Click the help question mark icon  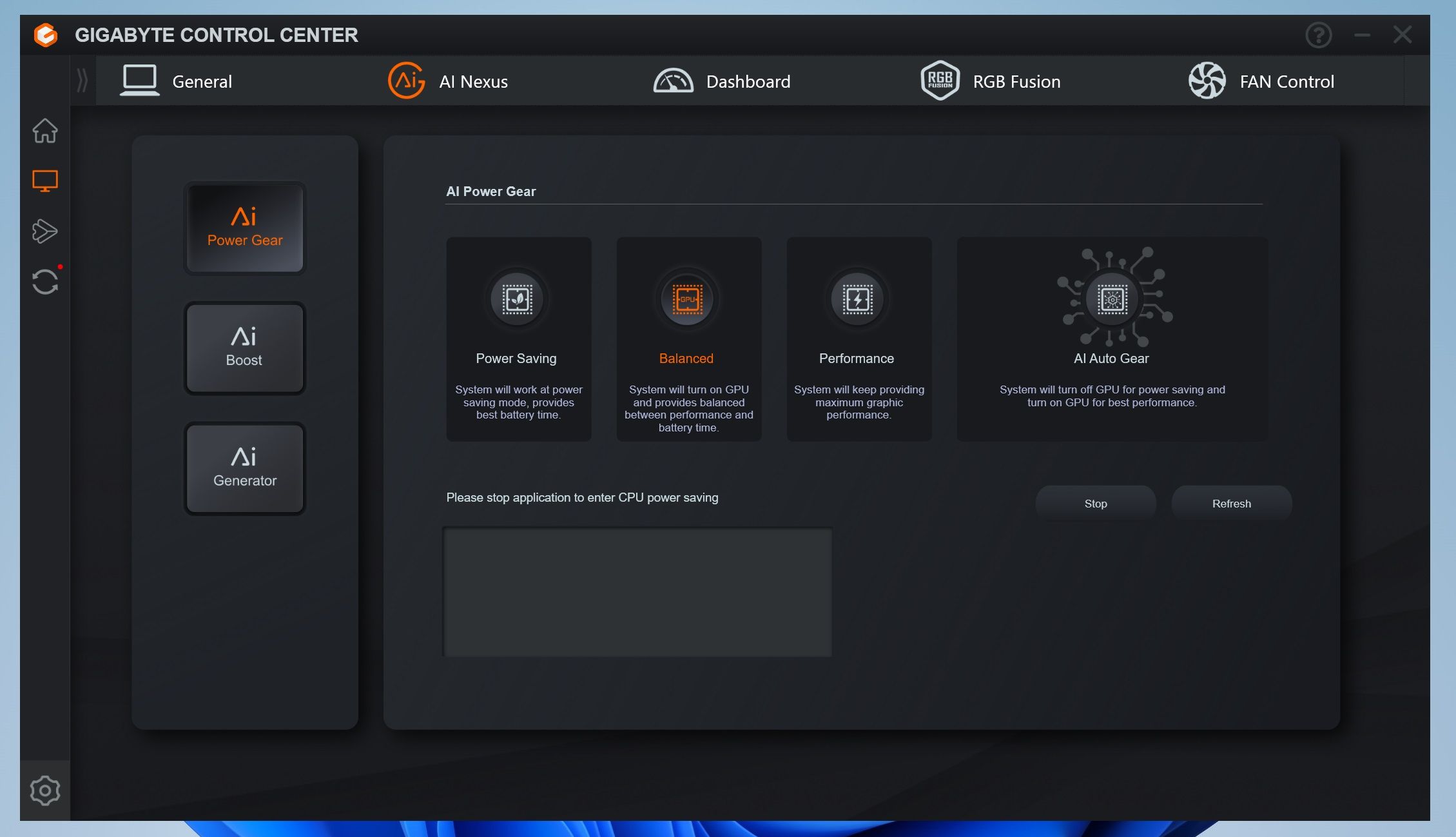pos(1318,35)
